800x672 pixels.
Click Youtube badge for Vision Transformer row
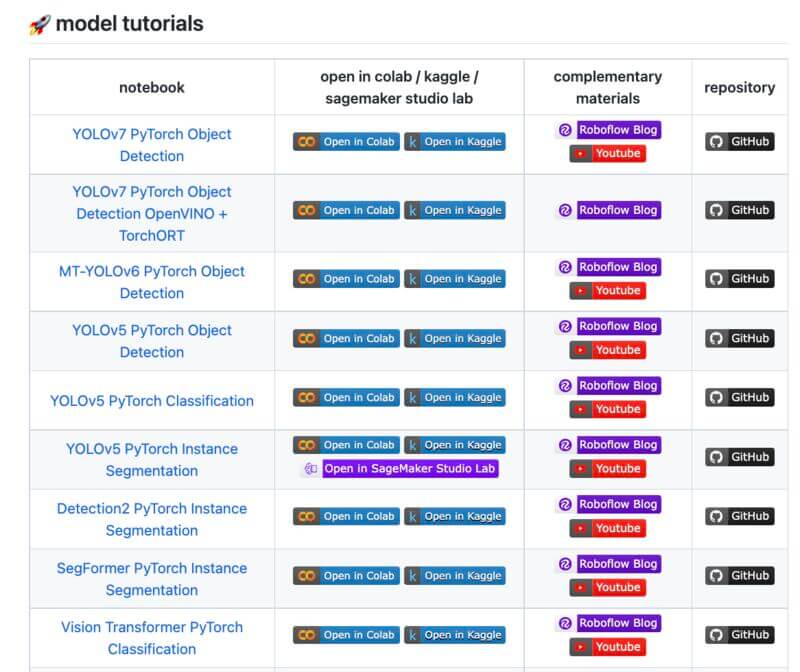click(608, 646)
